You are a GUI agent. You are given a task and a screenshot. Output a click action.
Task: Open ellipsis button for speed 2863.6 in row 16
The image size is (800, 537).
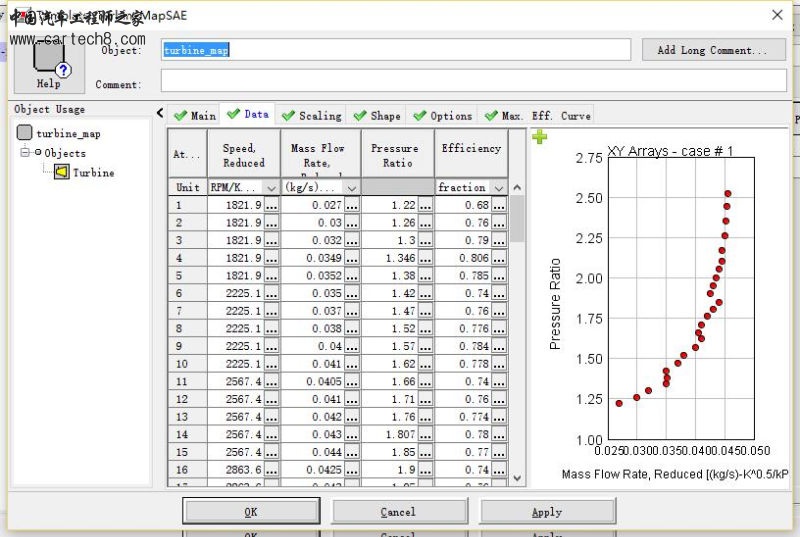271,470
